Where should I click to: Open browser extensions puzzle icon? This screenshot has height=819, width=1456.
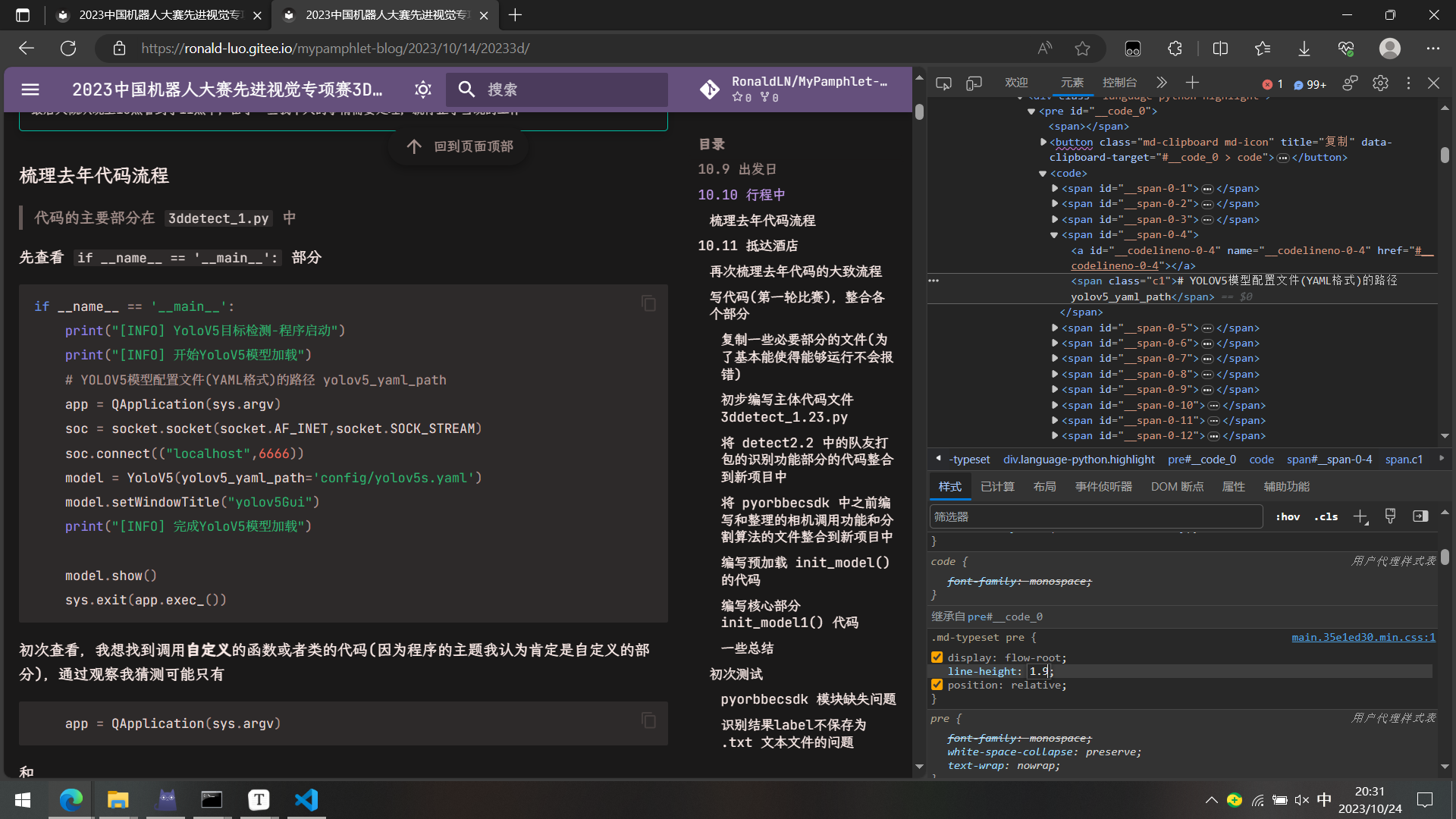tap(1175, 49)
